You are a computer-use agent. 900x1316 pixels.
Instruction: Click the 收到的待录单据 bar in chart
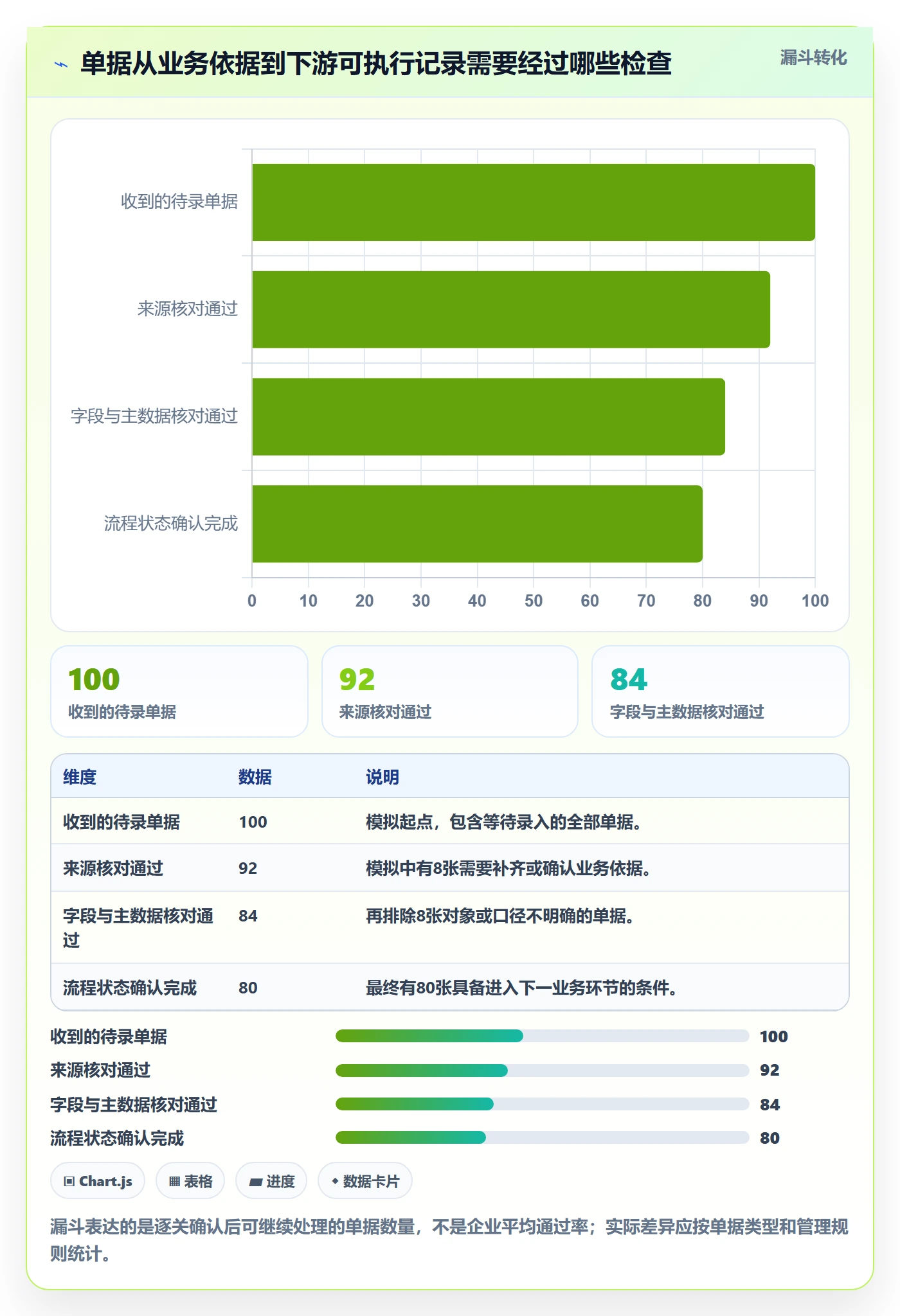[534, 202]
